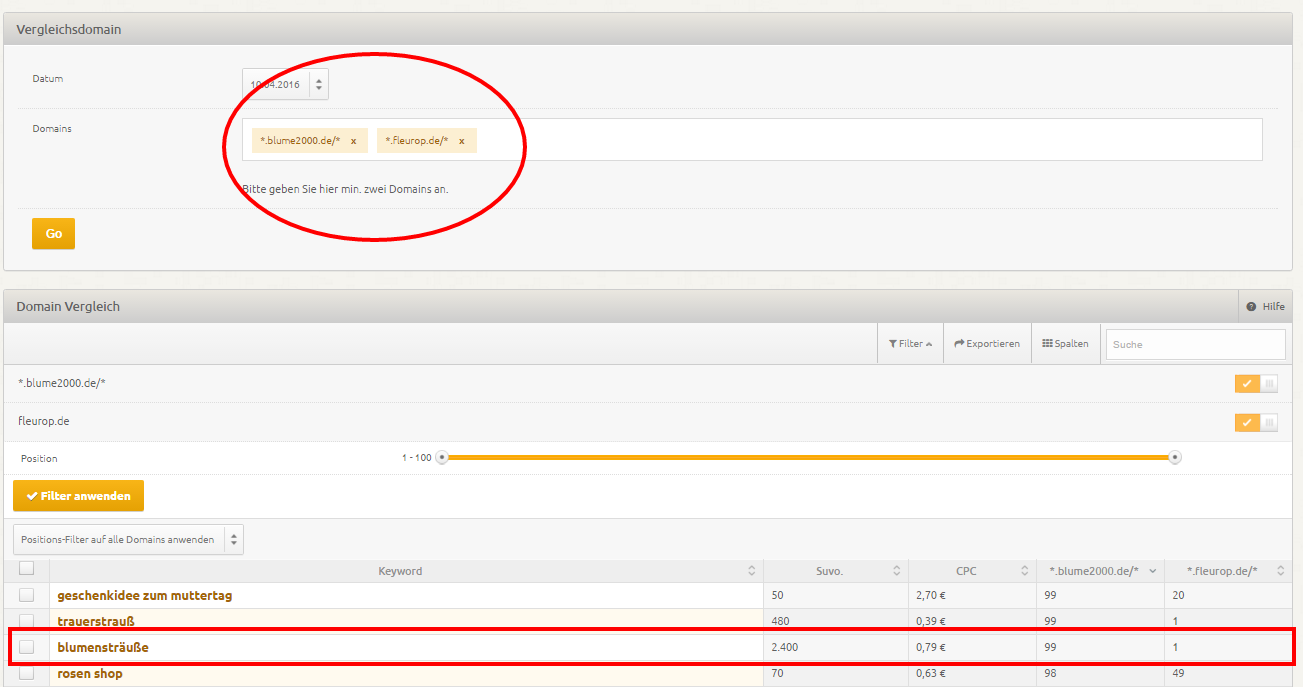The height and width of the screenshot is (687, 1303).
Task: Open keyword blumensträuße
Action: coord(103,647)
